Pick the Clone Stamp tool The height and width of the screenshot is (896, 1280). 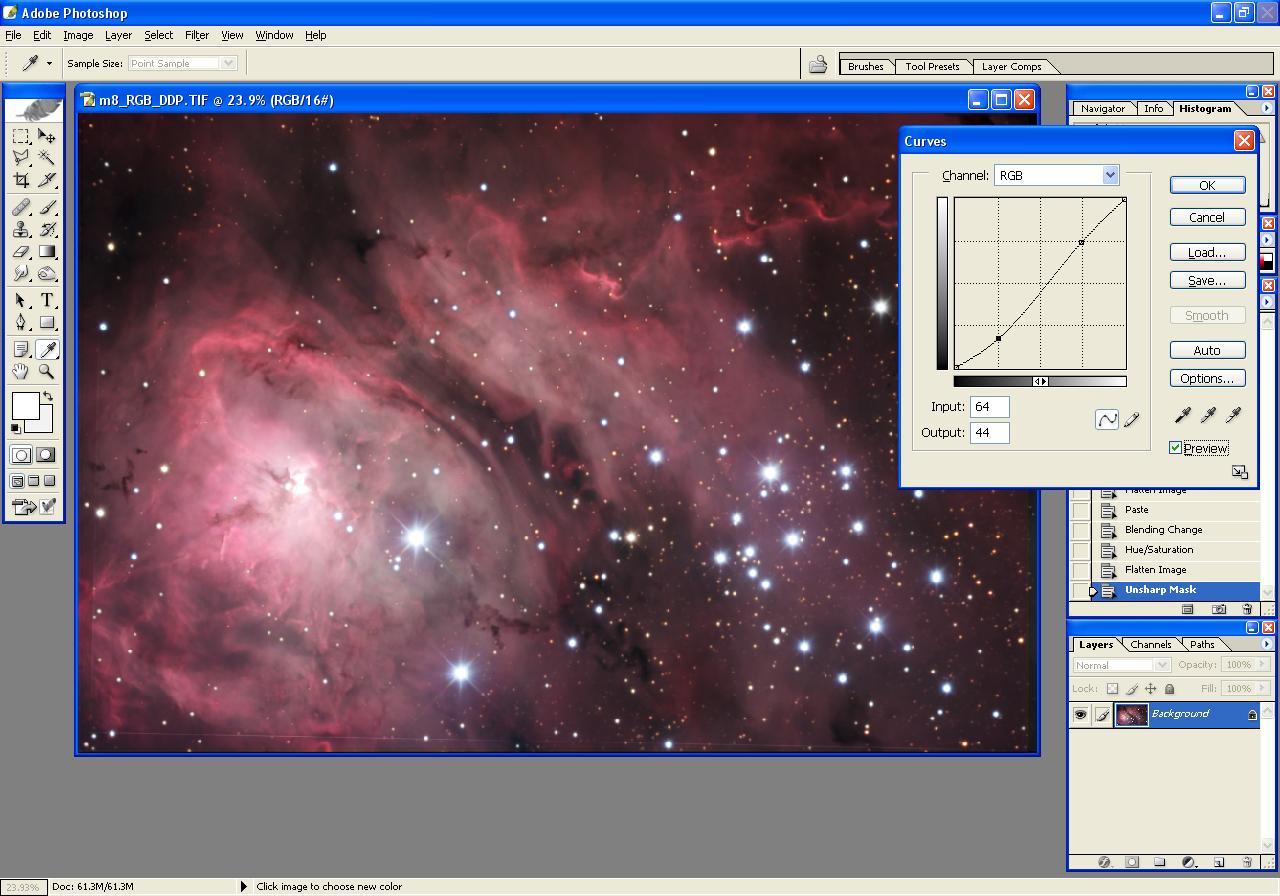tap(21, 230)
